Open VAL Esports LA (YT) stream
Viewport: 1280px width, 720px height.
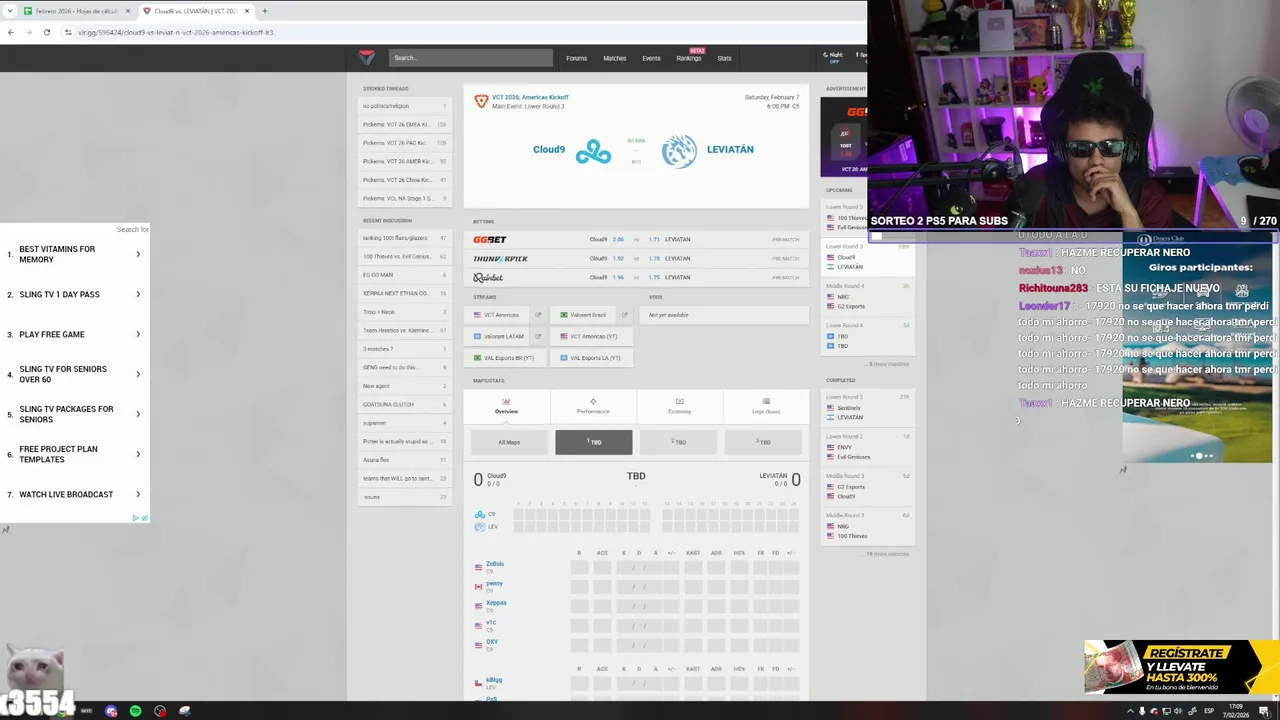(x=594, y=357)
